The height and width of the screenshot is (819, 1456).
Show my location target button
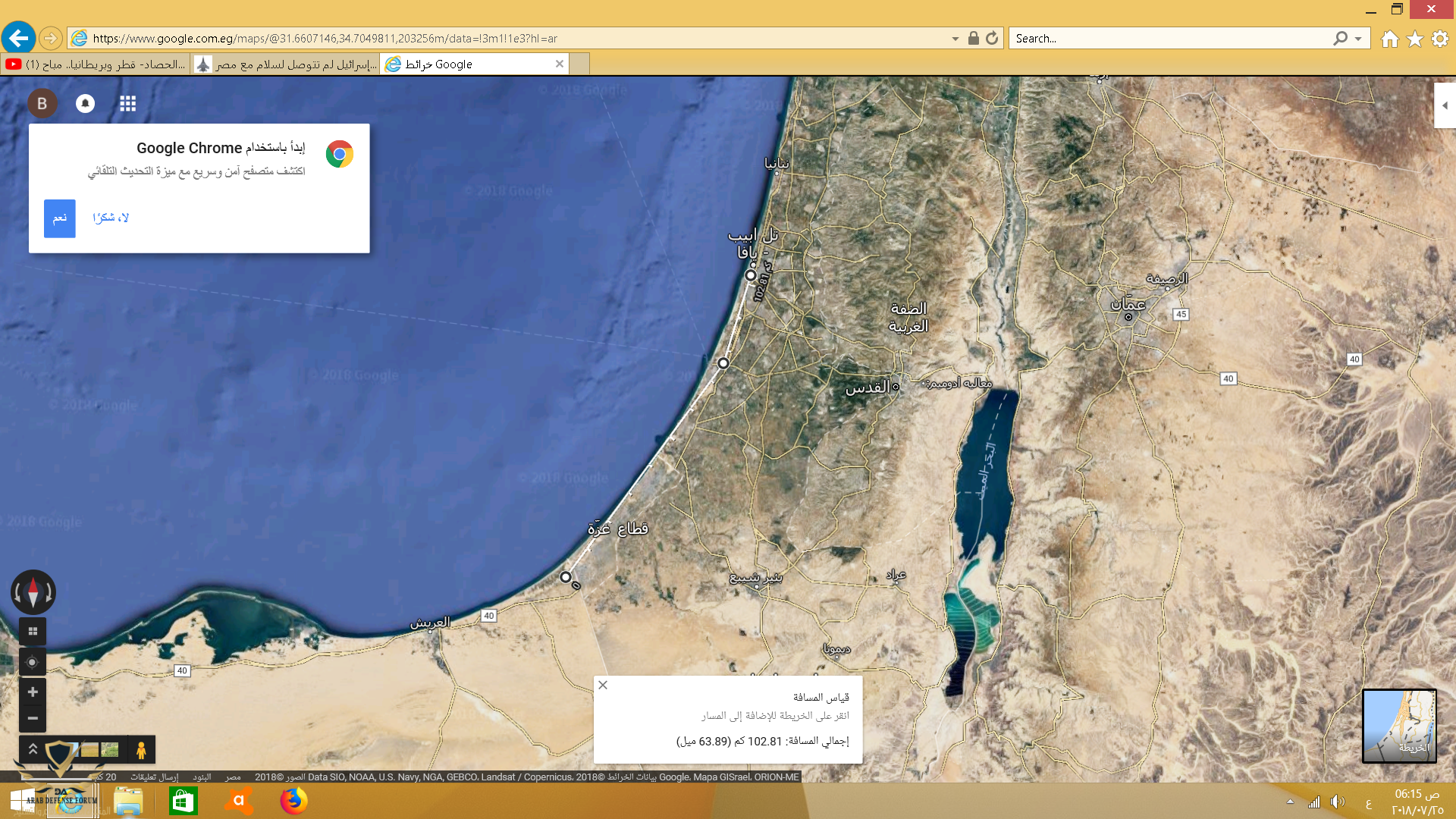[x=33, y=662]
